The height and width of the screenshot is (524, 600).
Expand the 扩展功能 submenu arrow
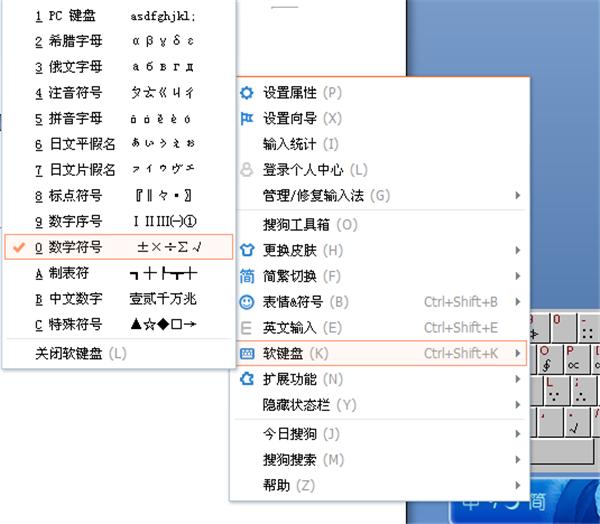pyautogui.click(x=518, y=379)
